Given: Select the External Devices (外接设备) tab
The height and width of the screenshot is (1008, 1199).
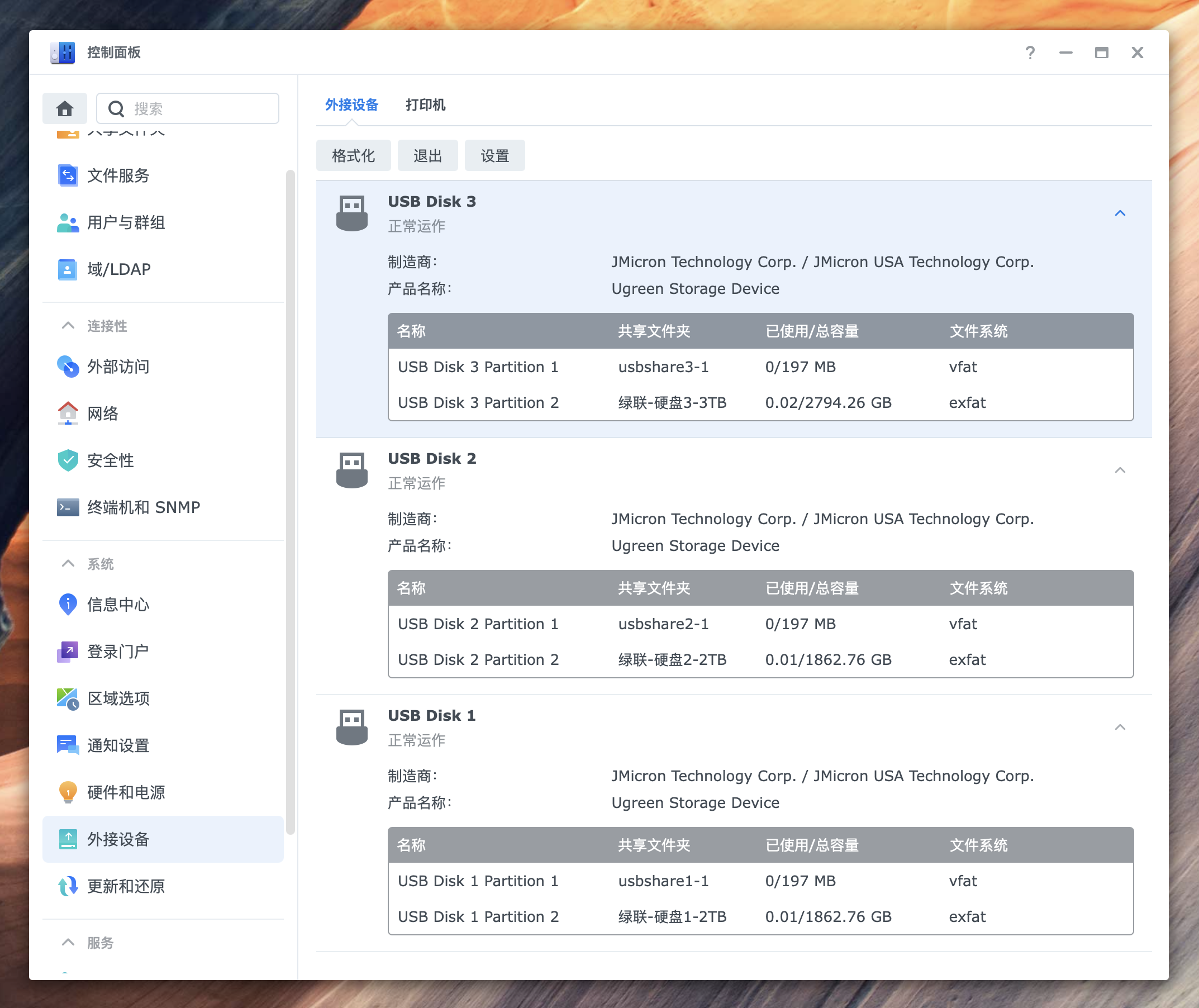Looking at the screenshot, I should click(351, 105).
